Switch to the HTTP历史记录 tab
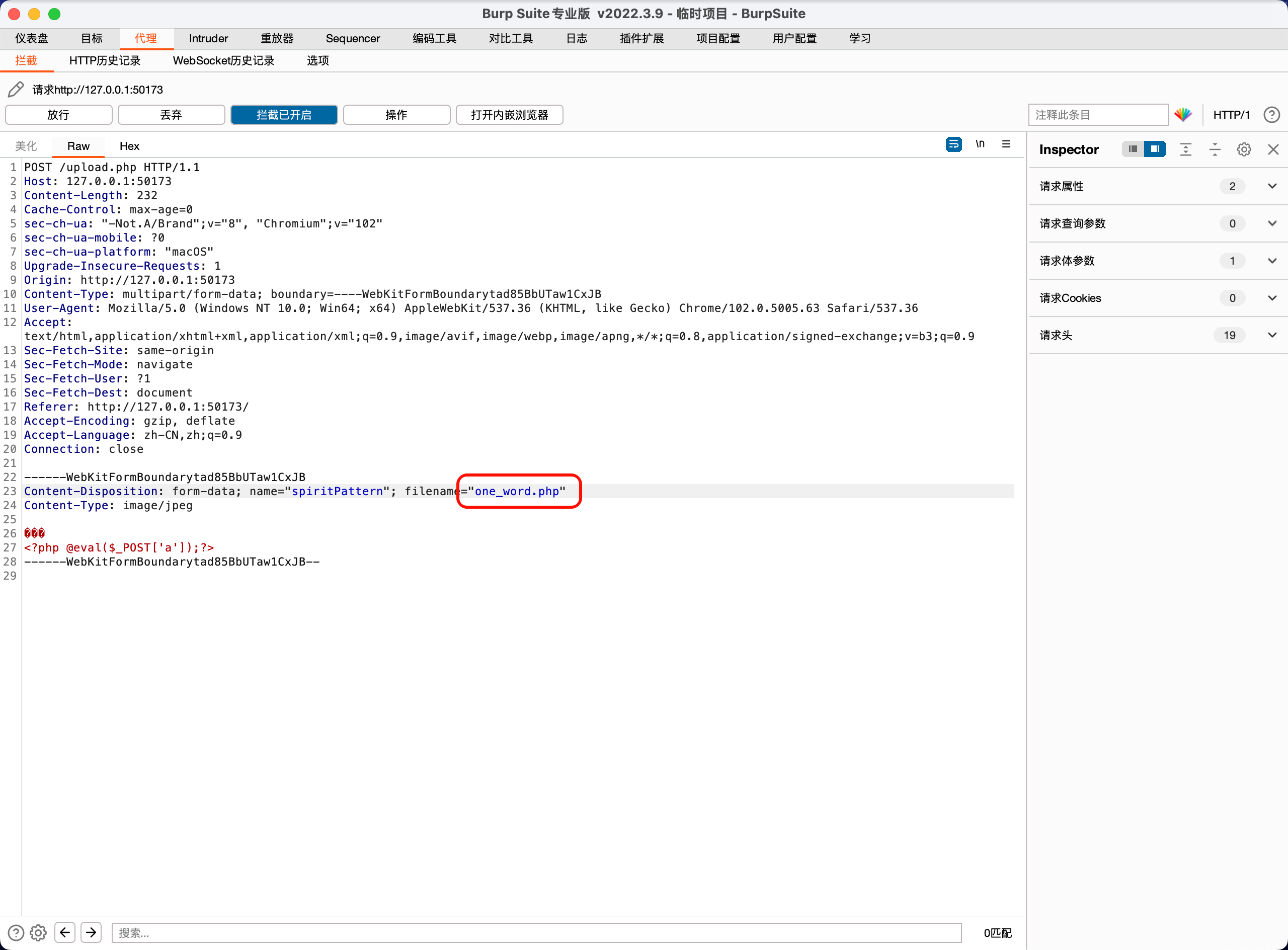The width and height of the screenshot is (1288, 950). pos(105,60)
